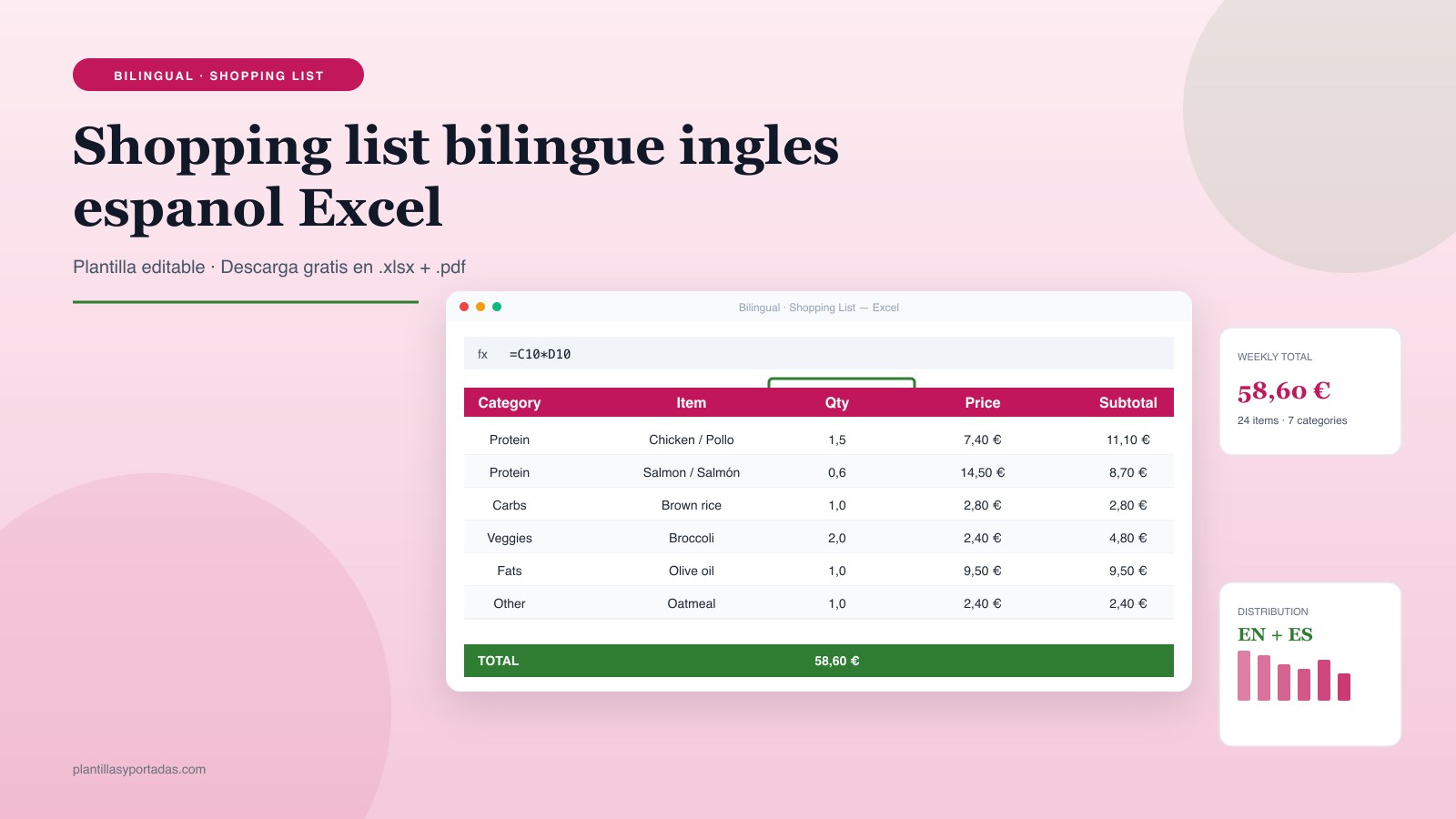Viewport: 1456px width, 819px height.
Task: Click the 2,0 quantity cell
Action: tap(837, 538)
